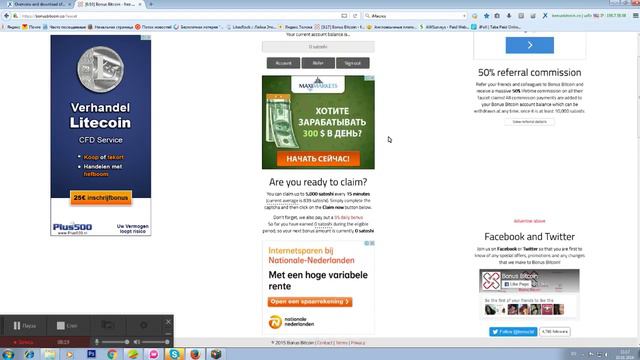
Task: Open the pink chat app taskbar icon
Action: [153, 354]
